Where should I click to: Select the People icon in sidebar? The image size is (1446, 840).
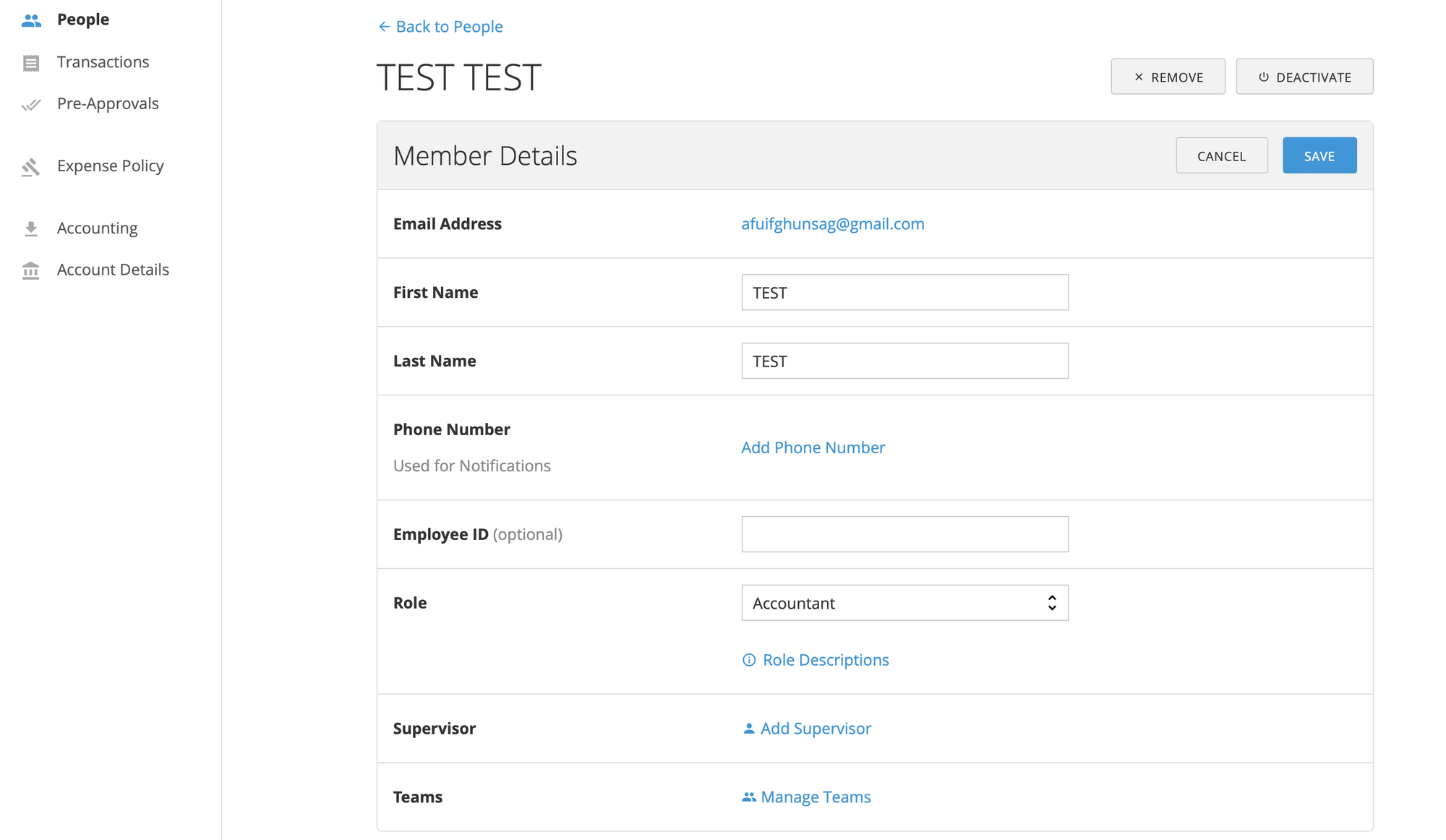[32, 20]
